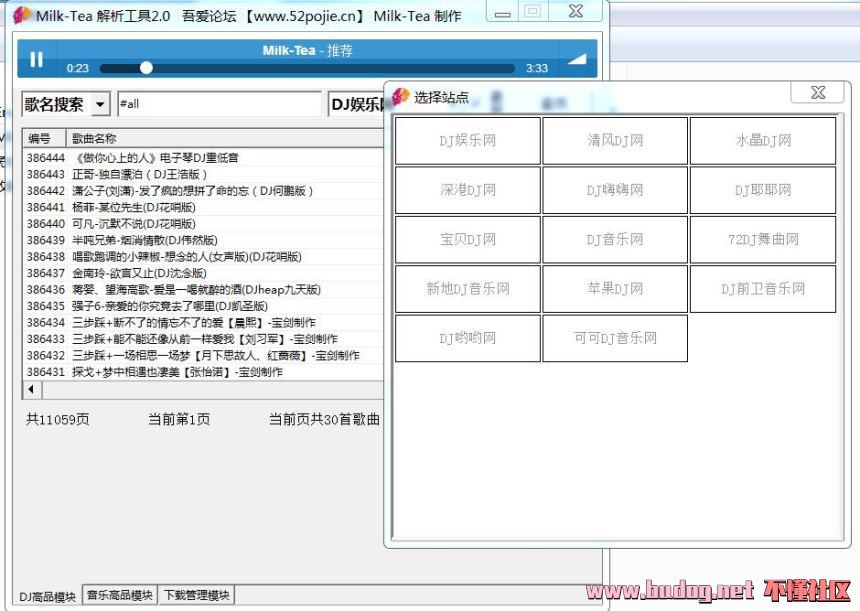Select song 386432 三步踩+一场相思一场梦
The image size is (860, 611).
pos(203,355)
